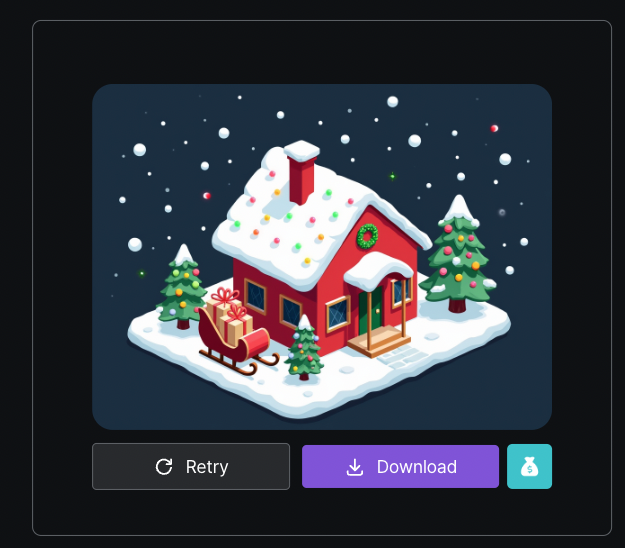
Task: Open the generated Christmas house image
Action: (322, 257)
